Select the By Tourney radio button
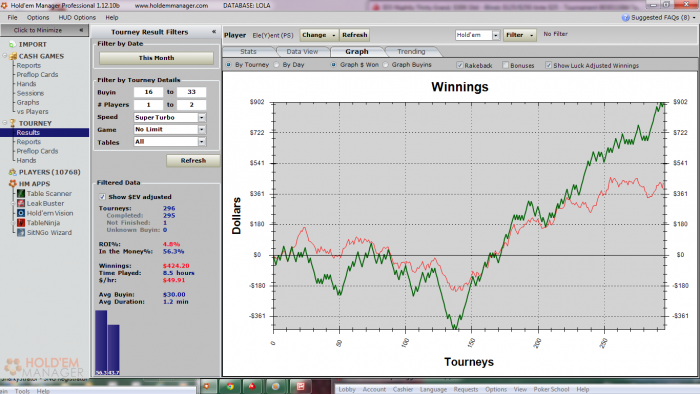 (229, 65)
